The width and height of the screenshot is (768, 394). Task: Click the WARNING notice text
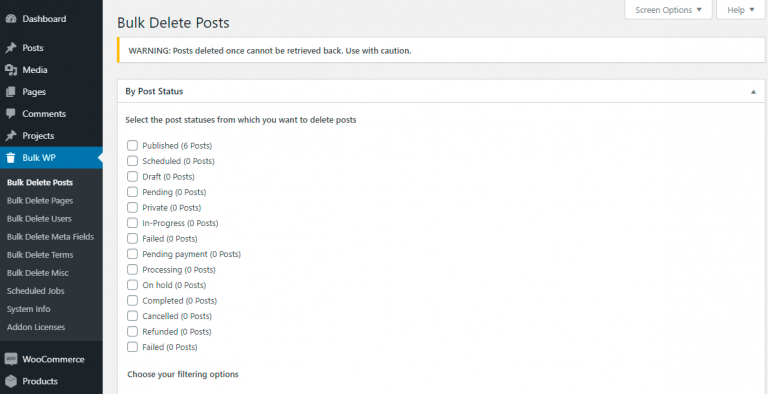pyautogui.click(x=270, y=50)
